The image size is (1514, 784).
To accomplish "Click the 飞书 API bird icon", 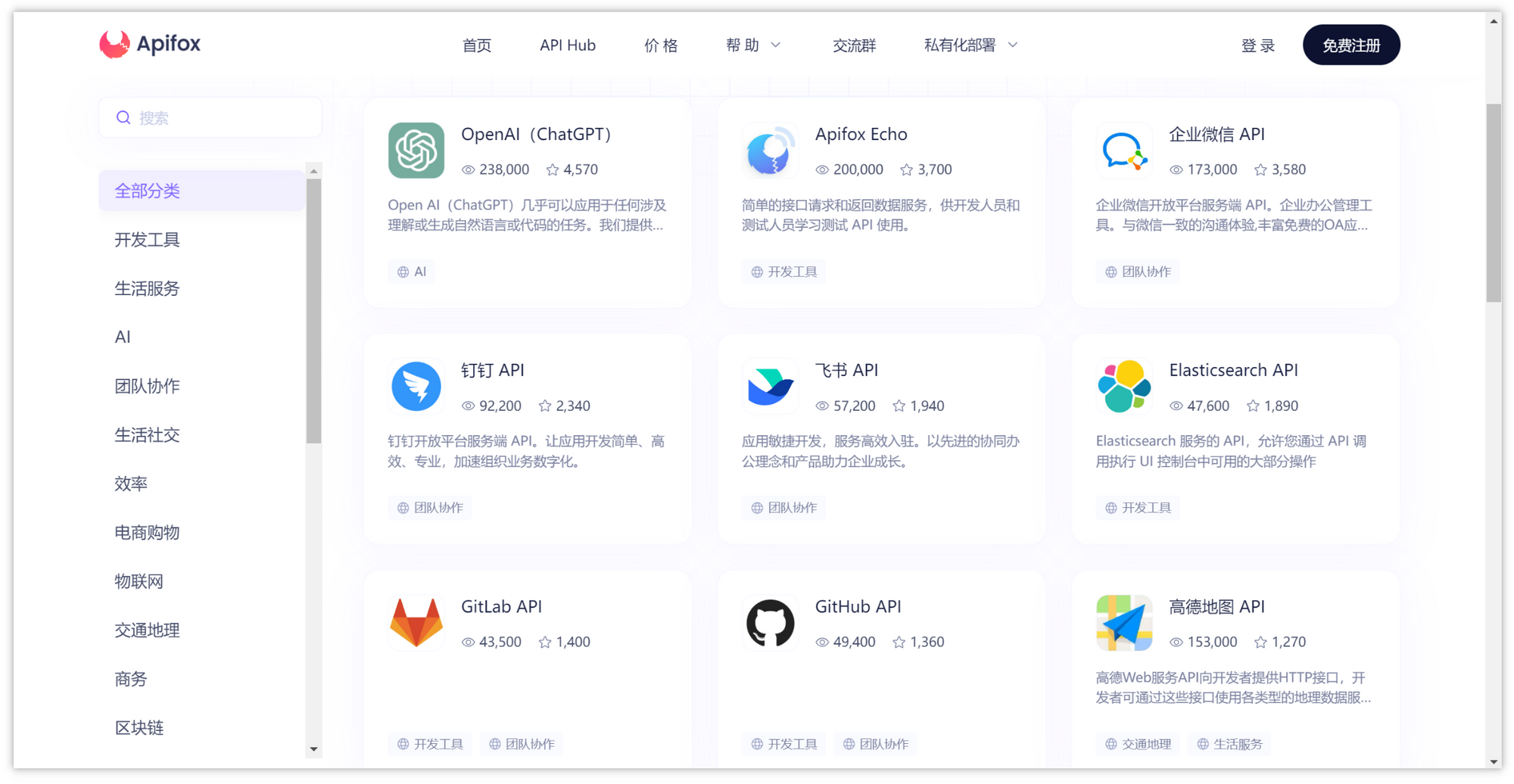I will coord(769,386).
